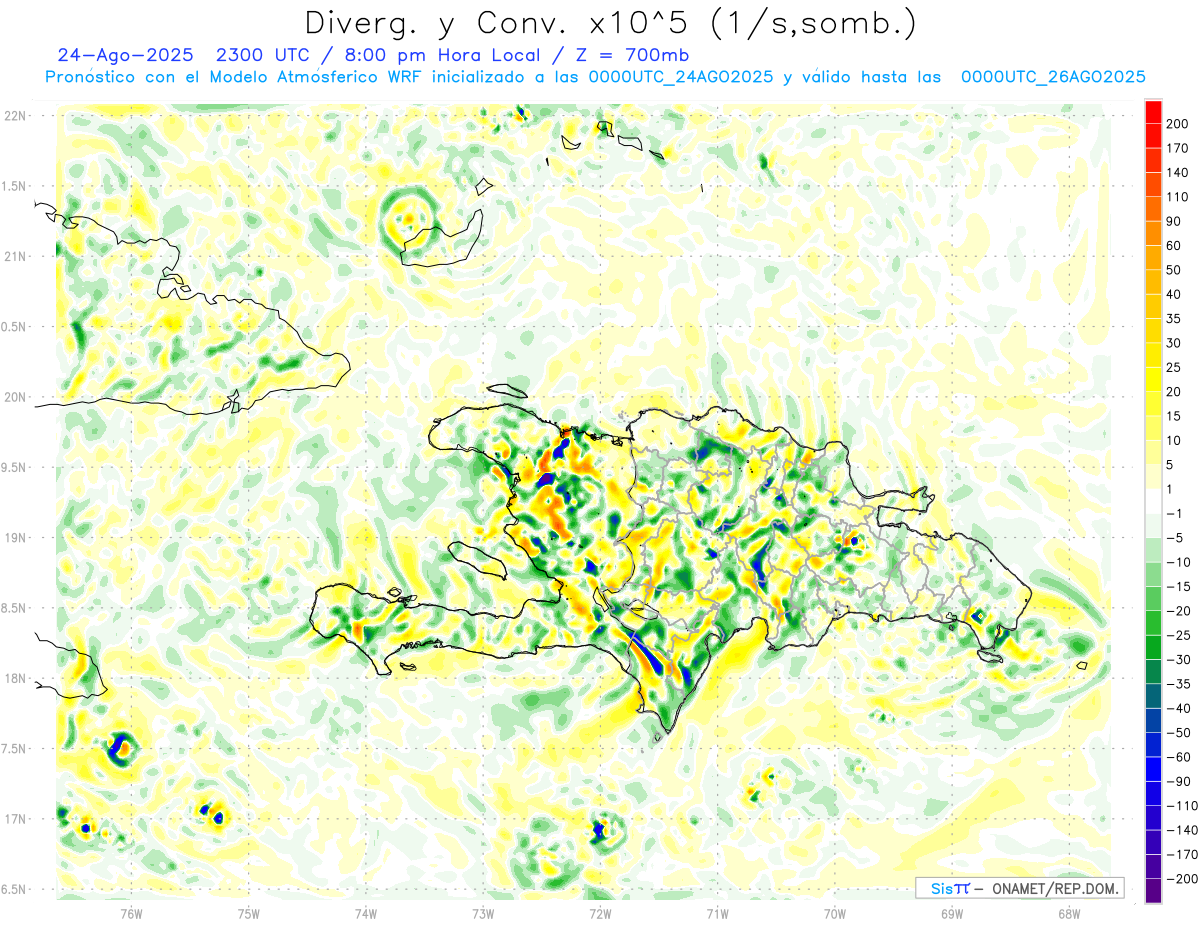Click the '17N' latitude label
This screenshot has height=927, width=1200.
[x=15, y=820]
